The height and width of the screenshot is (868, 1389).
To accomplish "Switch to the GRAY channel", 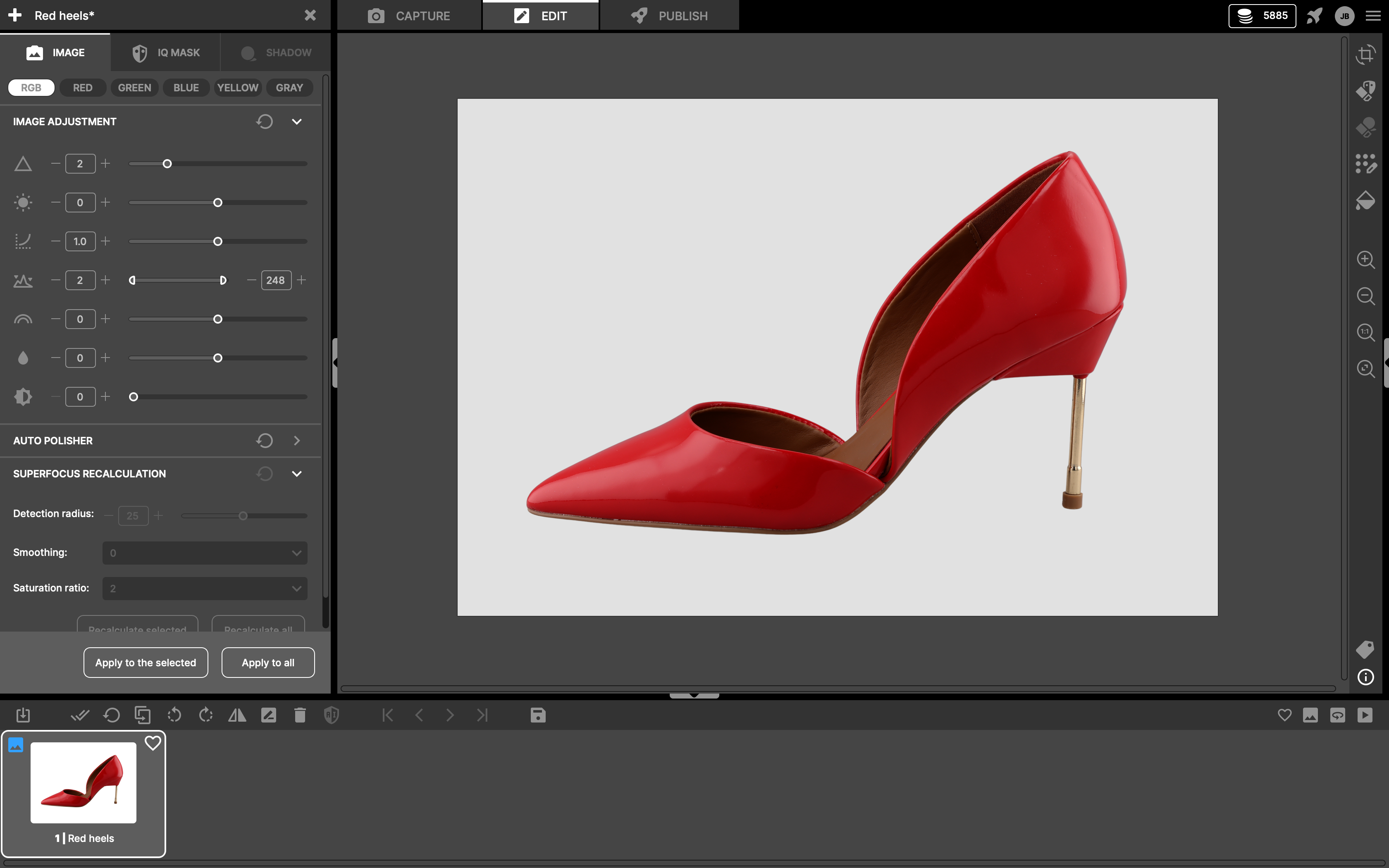I will pos(289,88).
